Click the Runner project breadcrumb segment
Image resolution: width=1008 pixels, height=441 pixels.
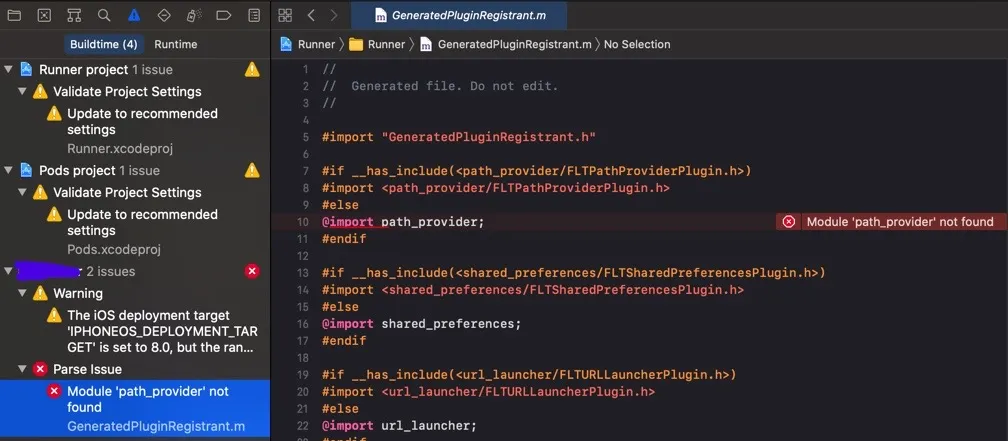click(x=308, y=44)
